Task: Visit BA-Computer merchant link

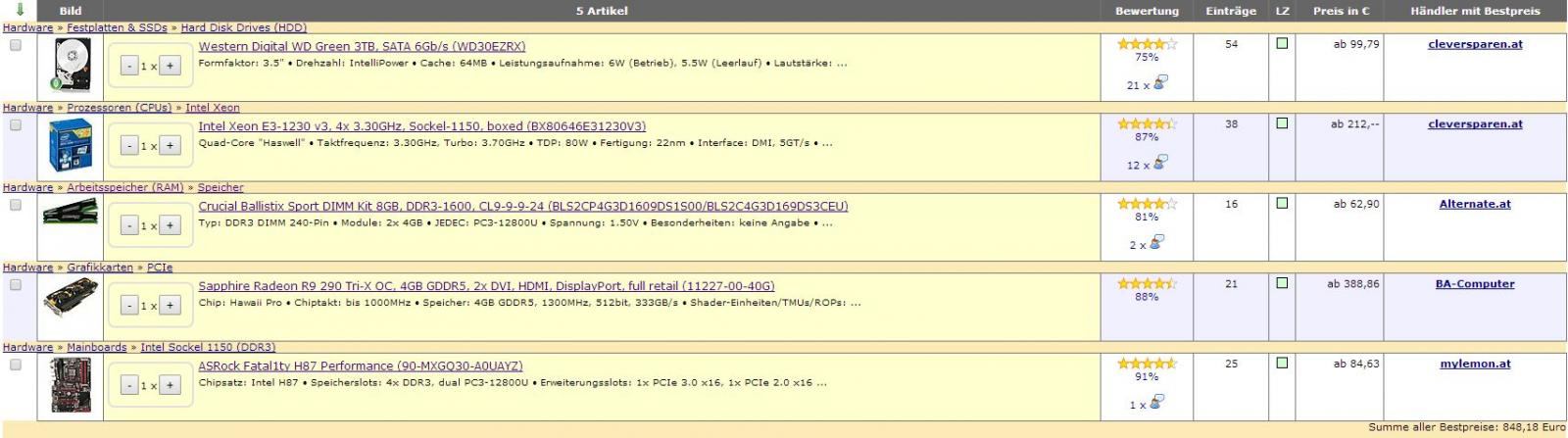Action: coord(1475,284)
